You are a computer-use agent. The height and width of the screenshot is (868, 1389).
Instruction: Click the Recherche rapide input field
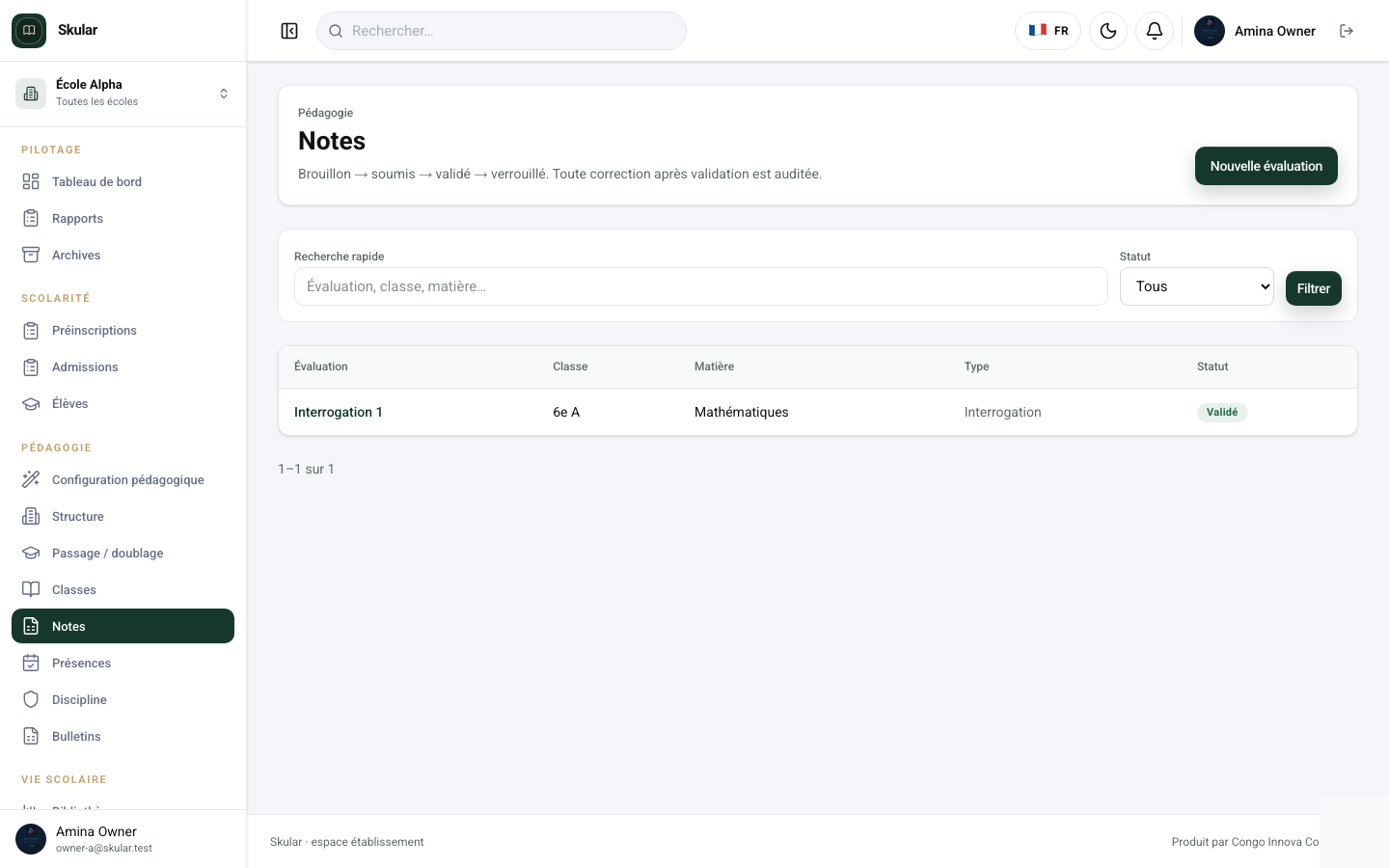click(x=700, y=286)
